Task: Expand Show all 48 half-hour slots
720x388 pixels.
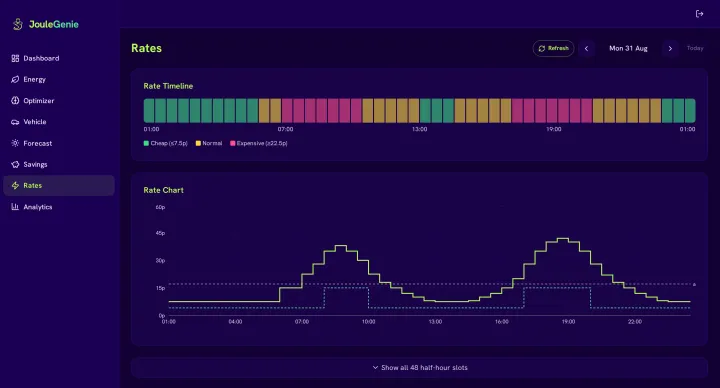Action: pyautogui.click(x=419, y=367)
